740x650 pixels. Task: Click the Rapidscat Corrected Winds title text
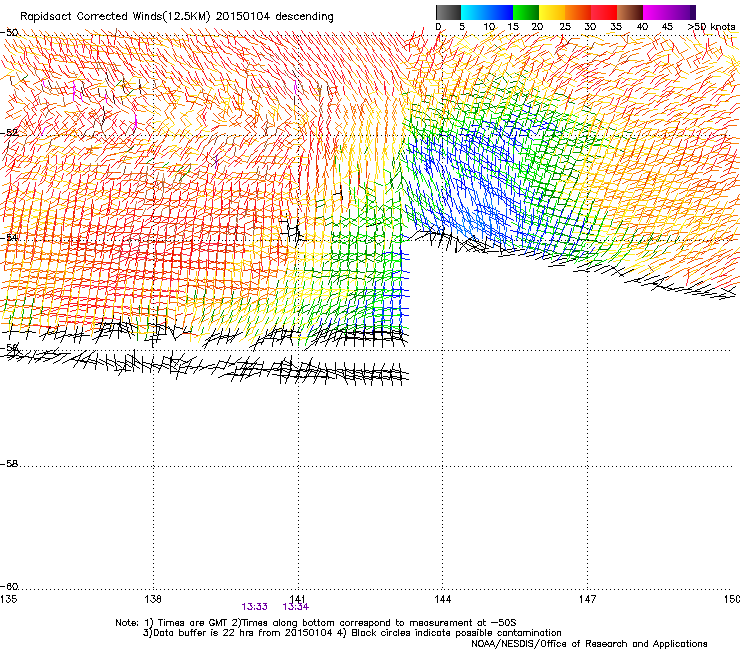(177, 17)
